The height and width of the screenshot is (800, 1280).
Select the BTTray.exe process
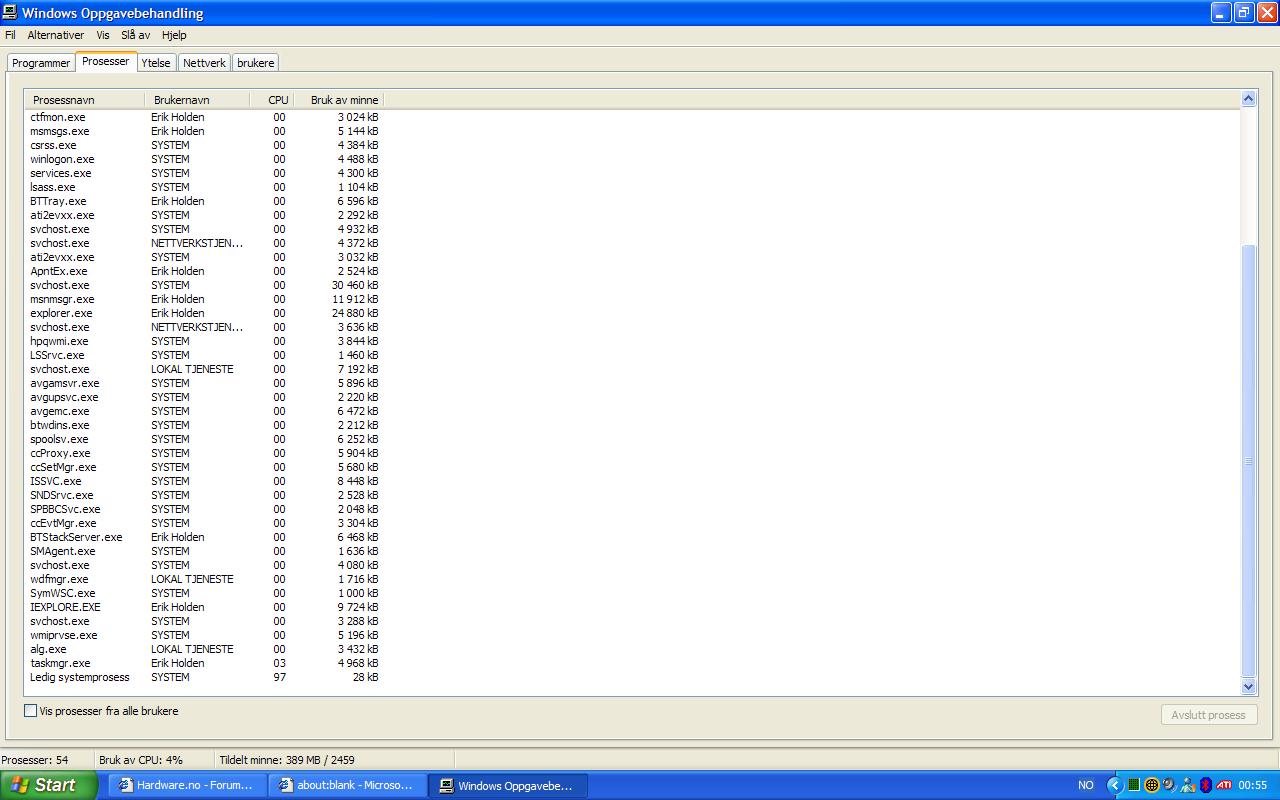point(204,201)
